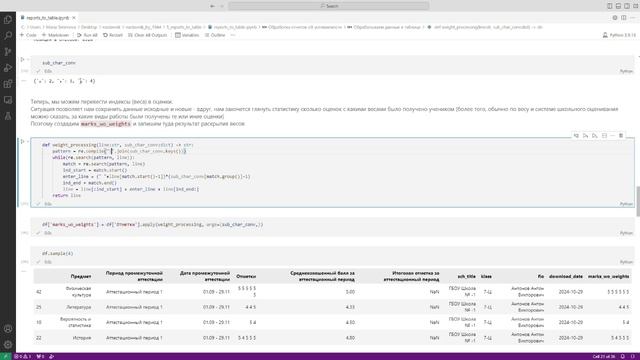Open the Variables panel
This screenshot has width=640, height=360.
click(x=187, y=35)
